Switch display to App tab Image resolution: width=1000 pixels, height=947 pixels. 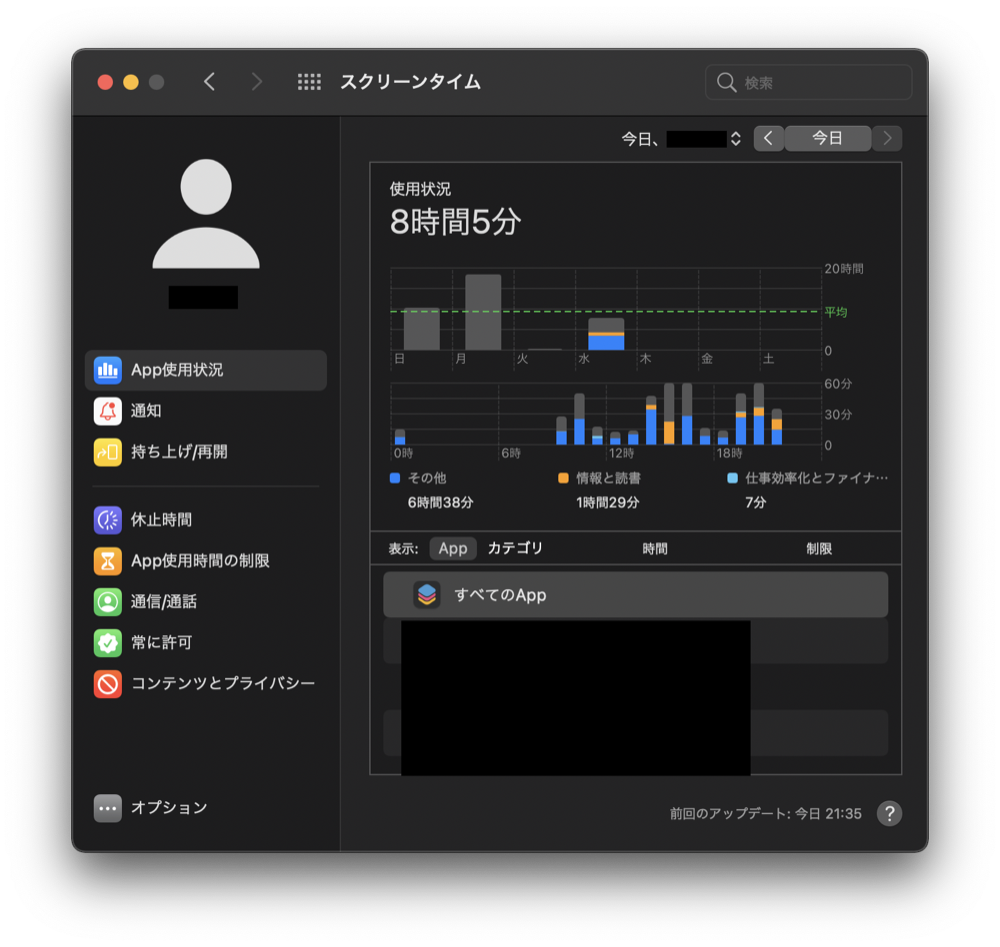pyautogui.click(x=453, y=548)
